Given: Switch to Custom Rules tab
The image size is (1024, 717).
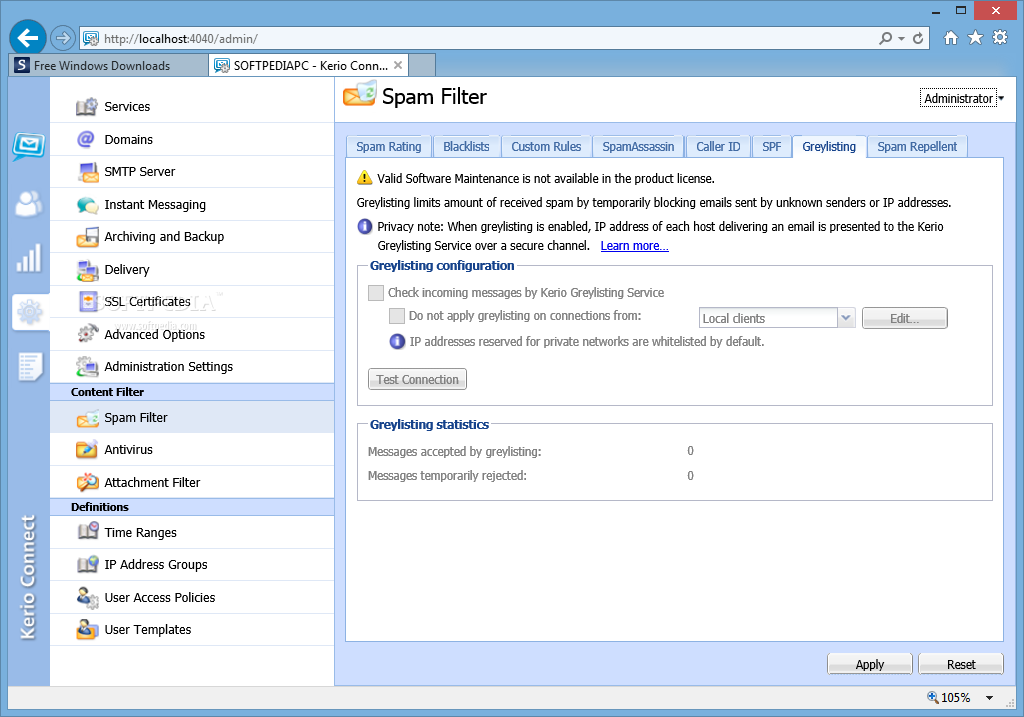Looking at the screenshot, I should [546, 147].
